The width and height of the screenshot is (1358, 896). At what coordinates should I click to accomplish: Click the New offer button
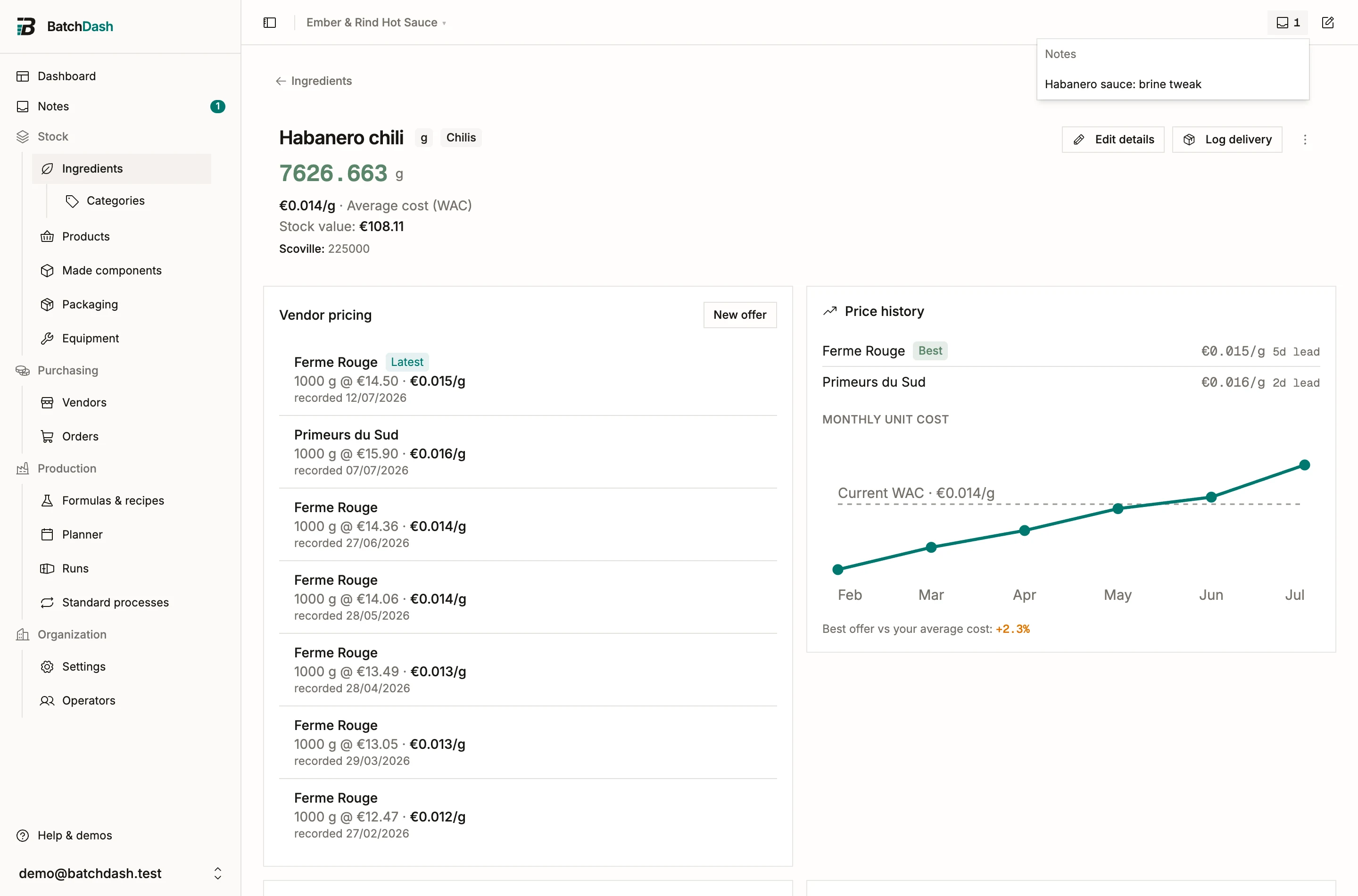click(739, 315)
